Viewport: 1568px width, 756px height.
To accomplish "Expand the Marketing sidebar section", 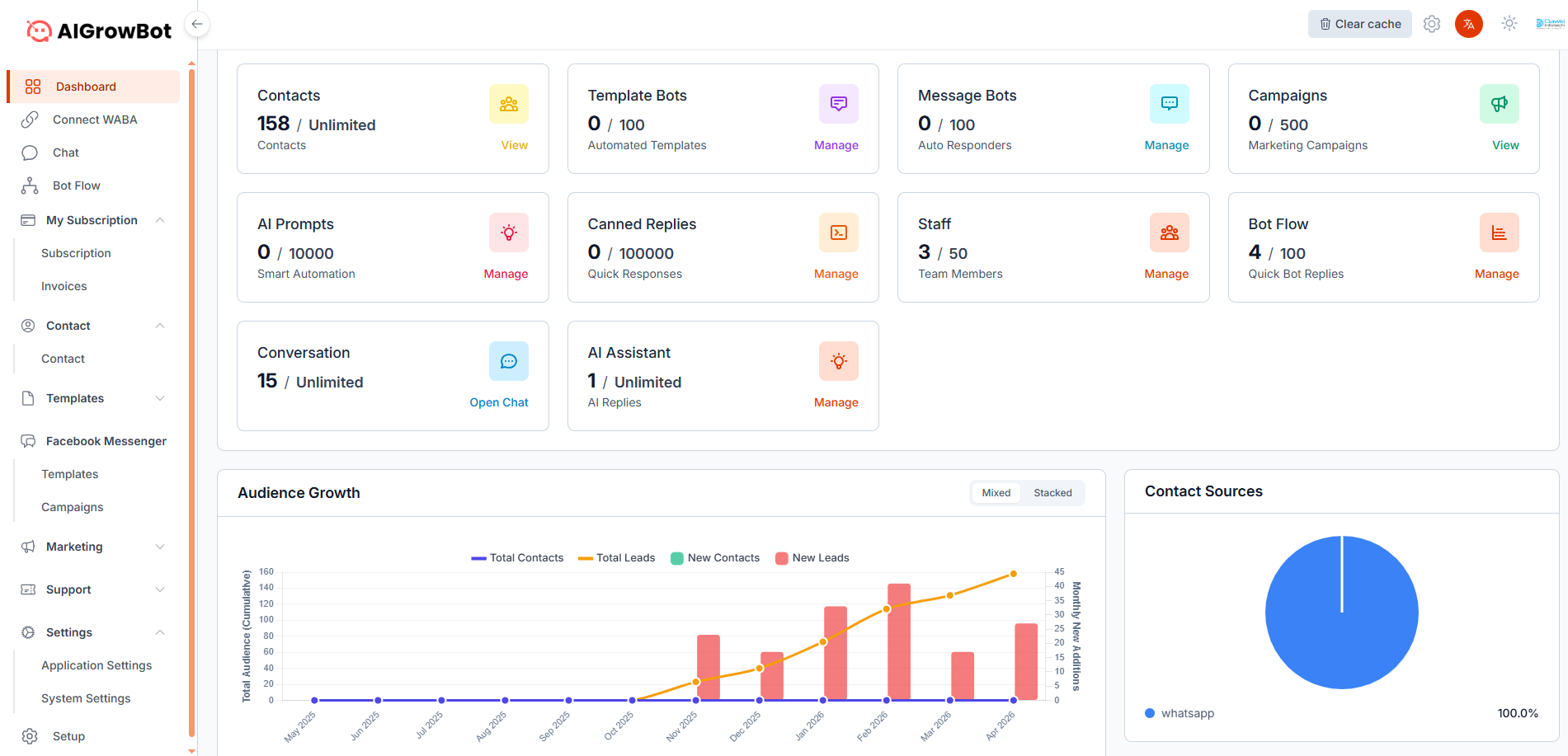I will [x=74, y=547].
